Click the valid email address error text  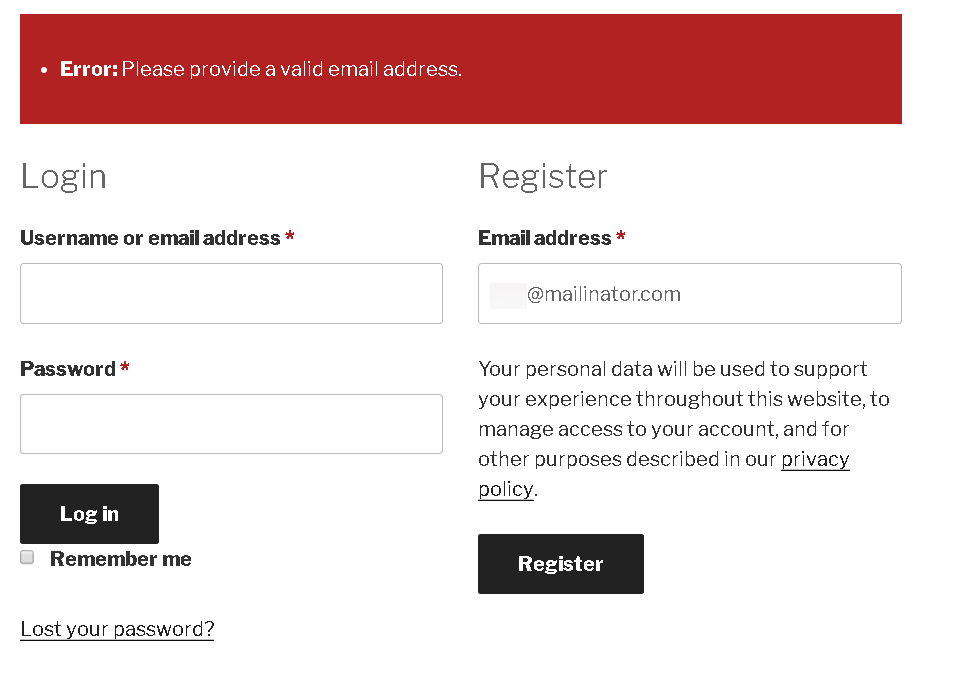tap(292, 69)
